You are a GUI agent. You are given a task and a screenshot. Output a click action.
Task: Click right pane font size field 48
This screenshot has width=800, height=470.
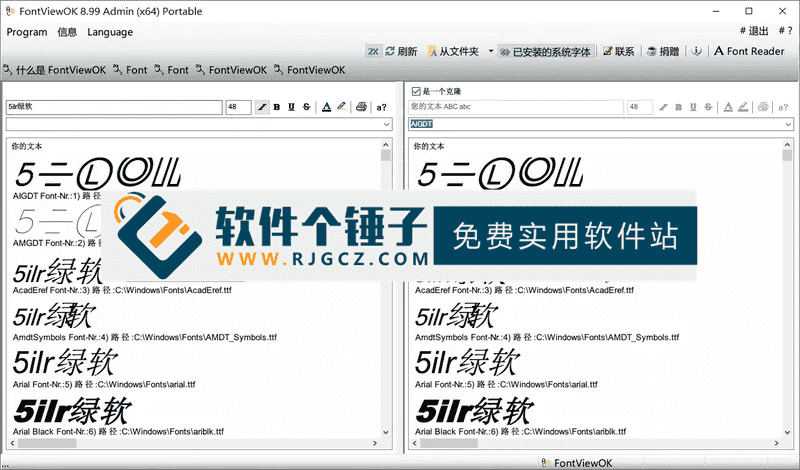(x=640, y=107)
